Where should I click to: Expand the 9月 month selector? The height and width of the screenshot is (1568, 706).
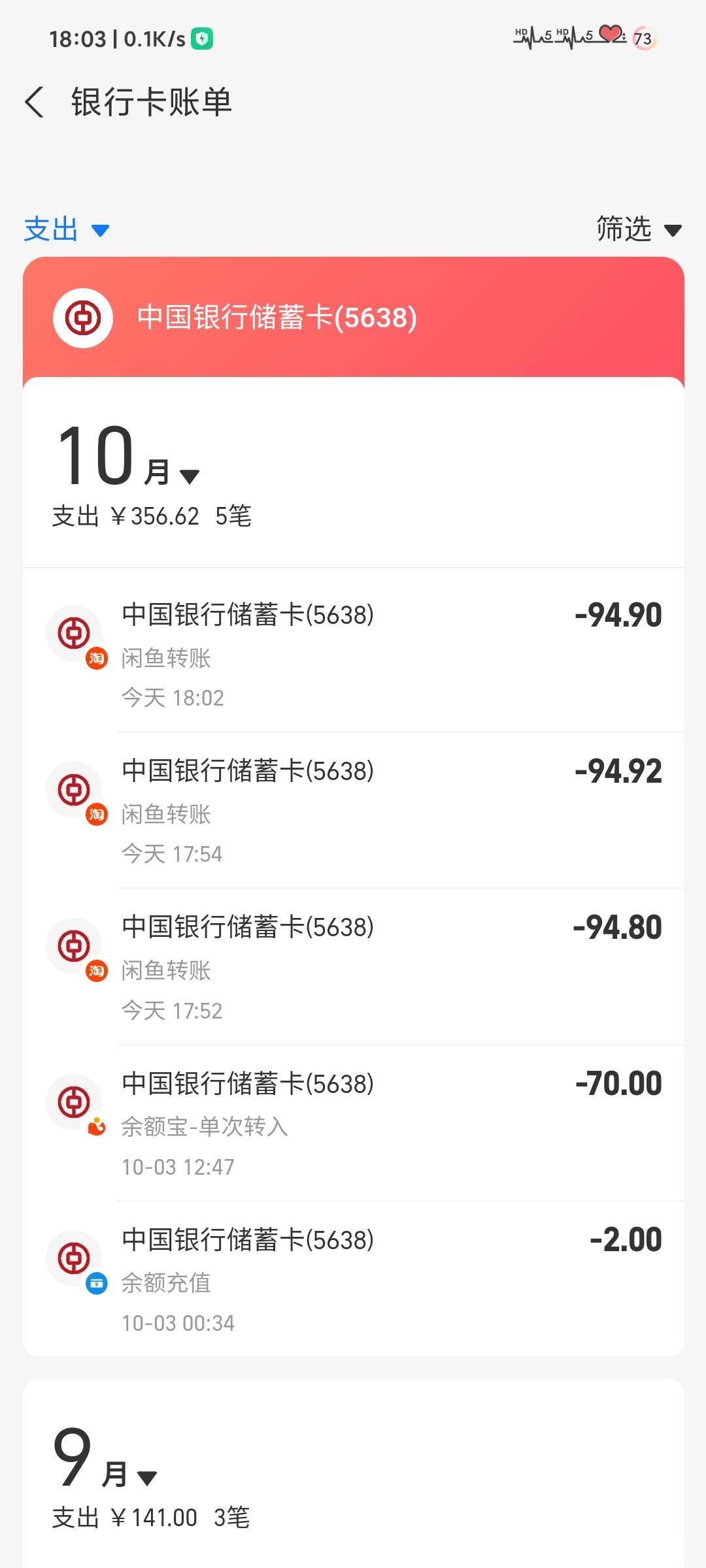click(105, 1459)
